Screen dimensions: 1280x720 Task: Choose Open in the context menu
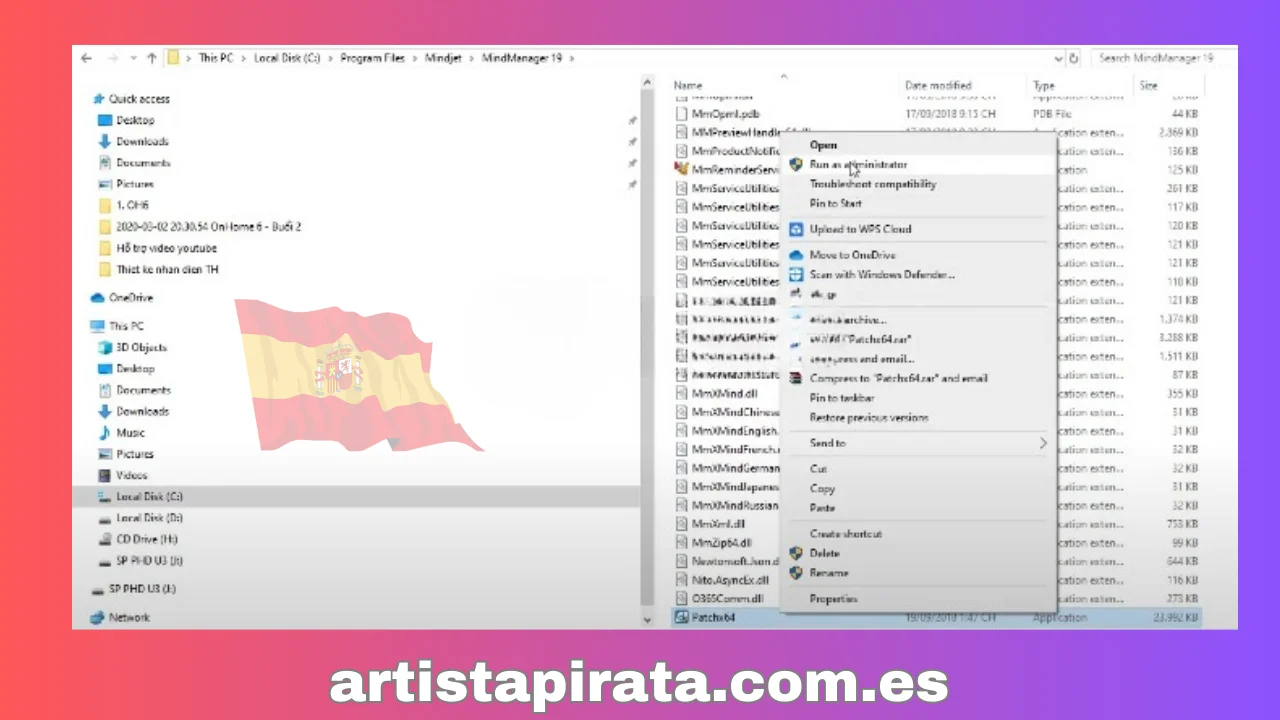[823, 145]
